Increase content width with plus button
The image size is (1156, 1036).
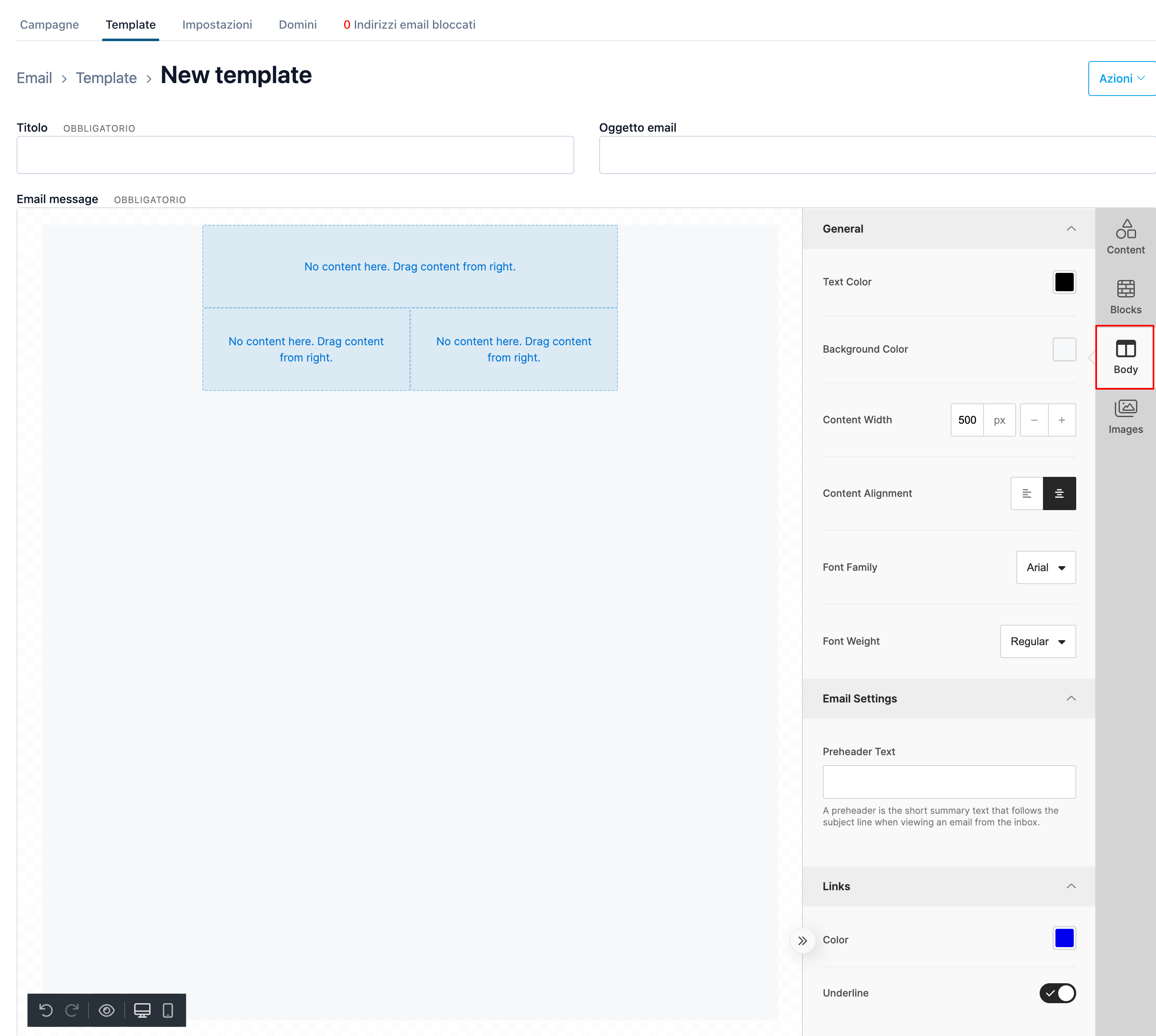1062,420
